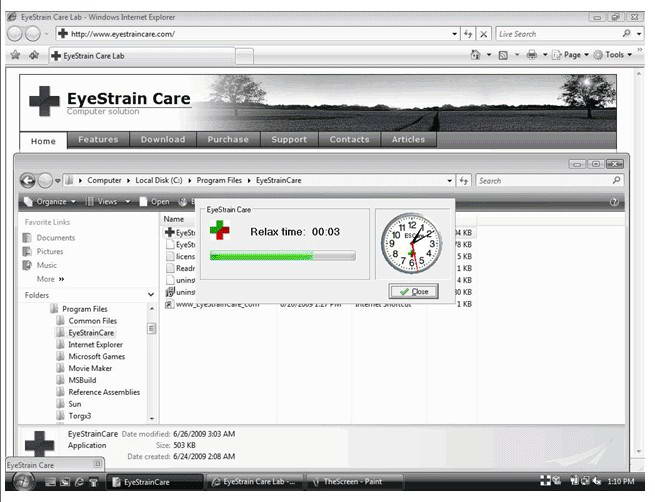Click Explorer address refresh icon
655x502 pixels.
pyautogui.click(x=464, y=180)
